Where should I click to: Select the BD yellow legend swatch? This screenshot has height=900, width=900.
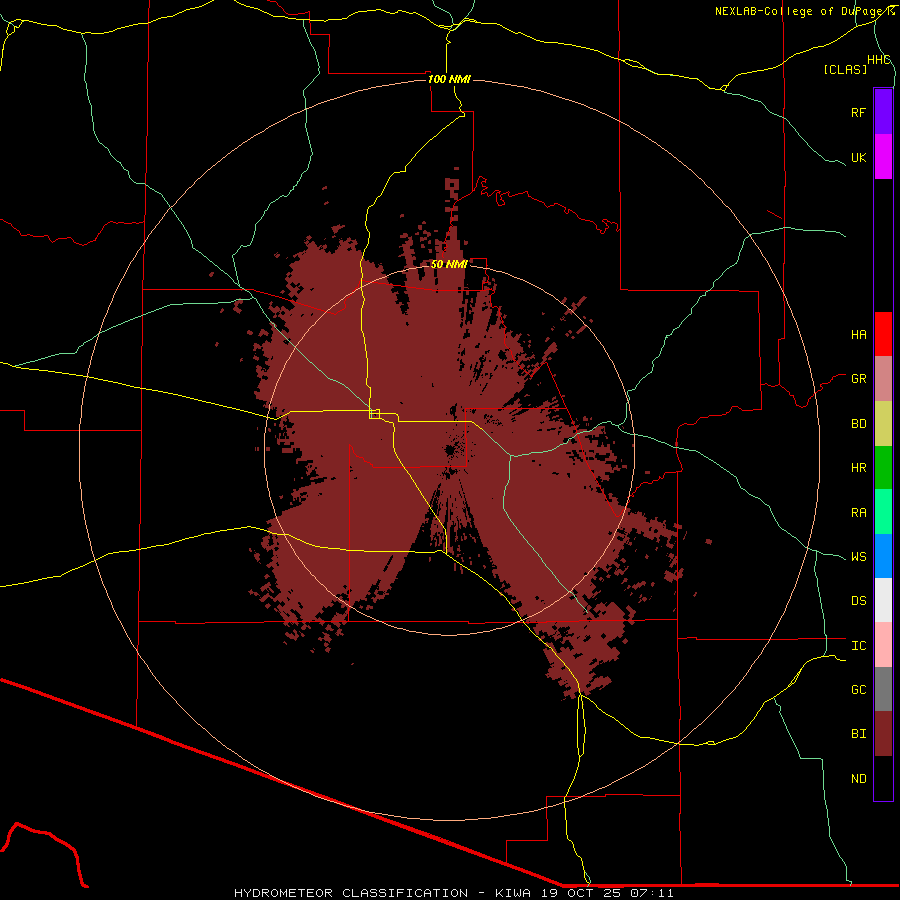point(883,424)
